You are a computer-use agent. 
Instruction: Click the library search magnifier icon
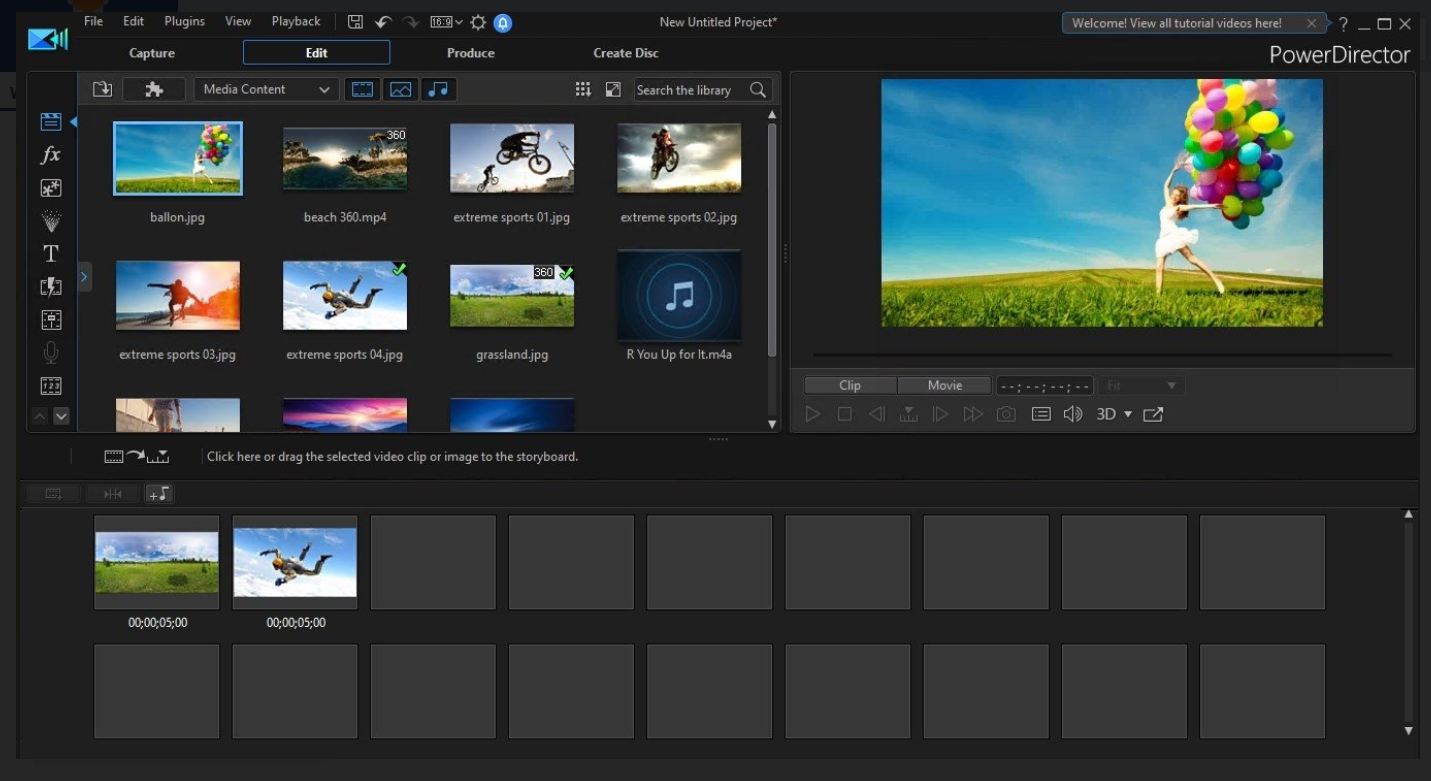[x=758, y=90]
